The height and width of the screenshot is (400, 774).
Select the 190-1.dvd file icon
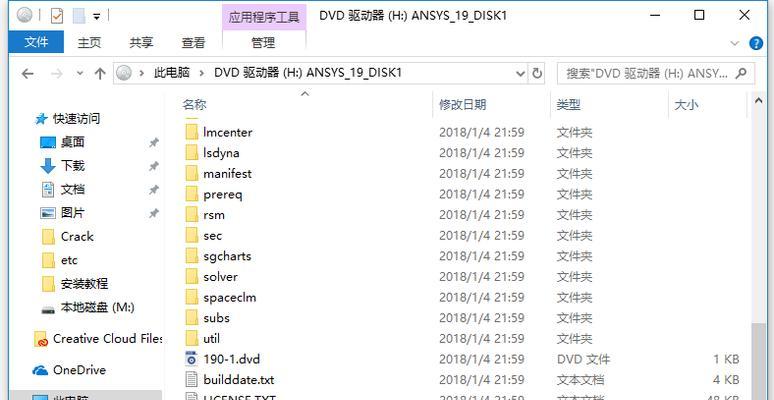pos(191,359)
